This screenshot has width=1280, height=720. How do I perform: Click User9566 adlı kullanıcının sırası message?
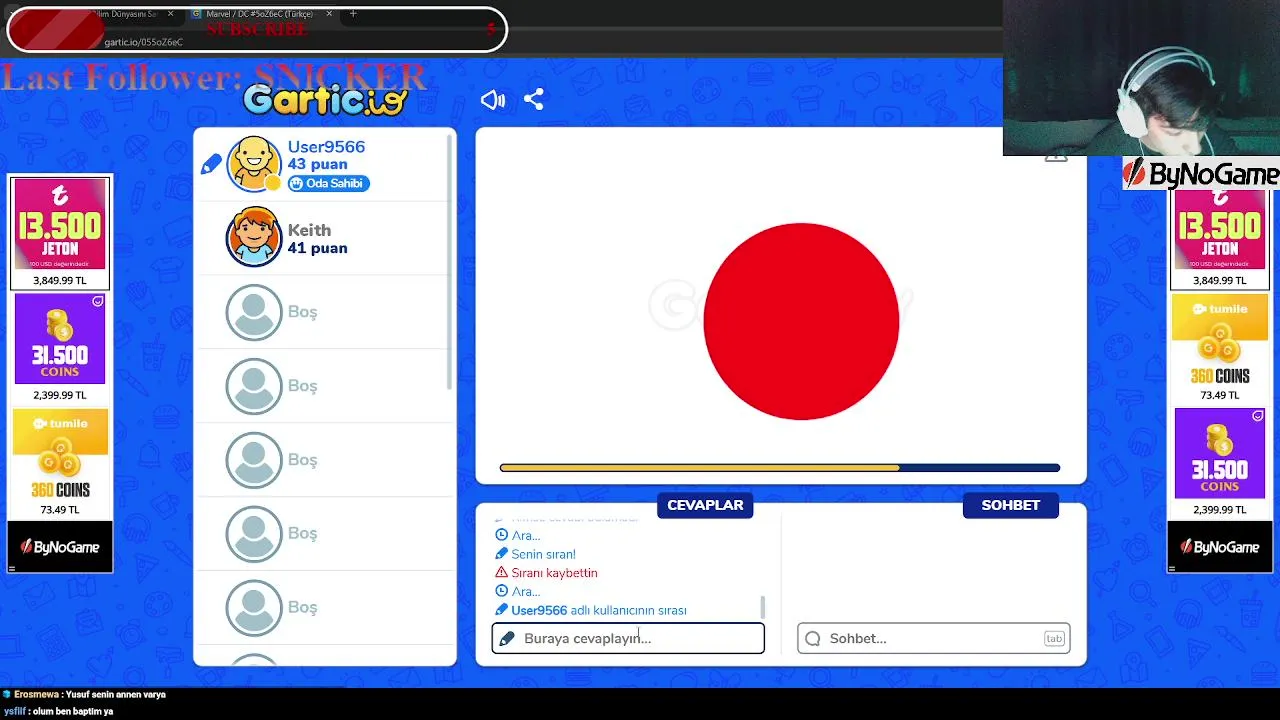(x=599, y=610)
